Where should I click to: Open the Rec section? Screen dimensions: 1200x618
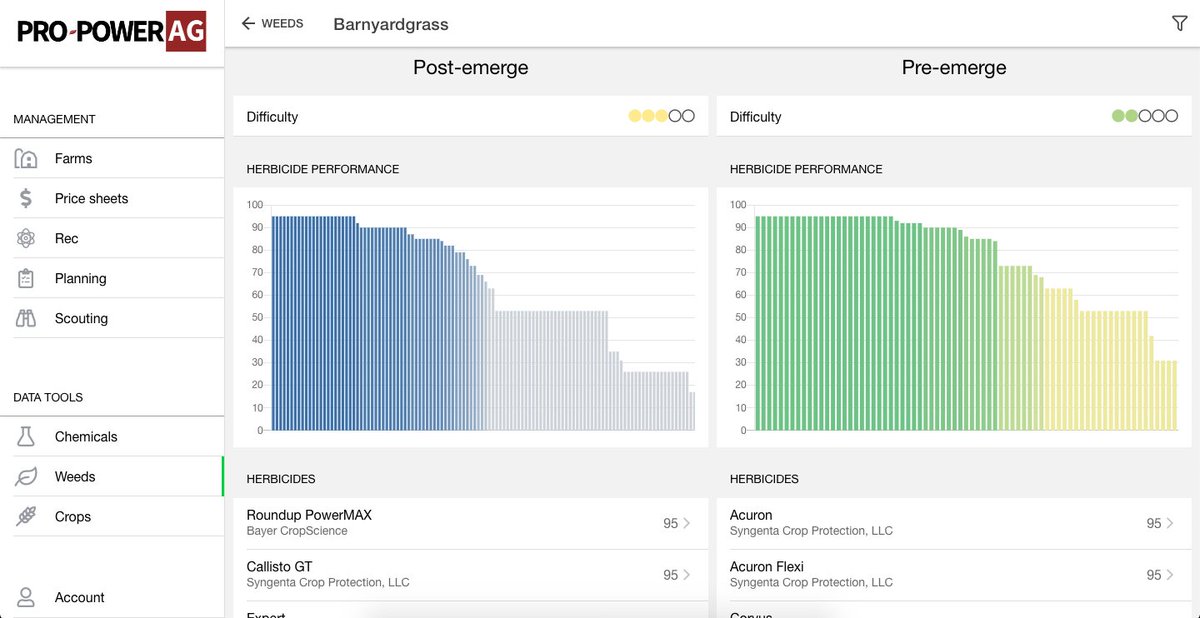[112, 238]
